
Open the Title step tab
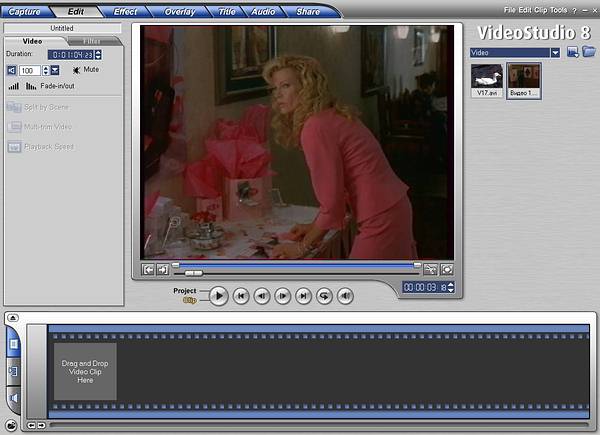(227, 12)
